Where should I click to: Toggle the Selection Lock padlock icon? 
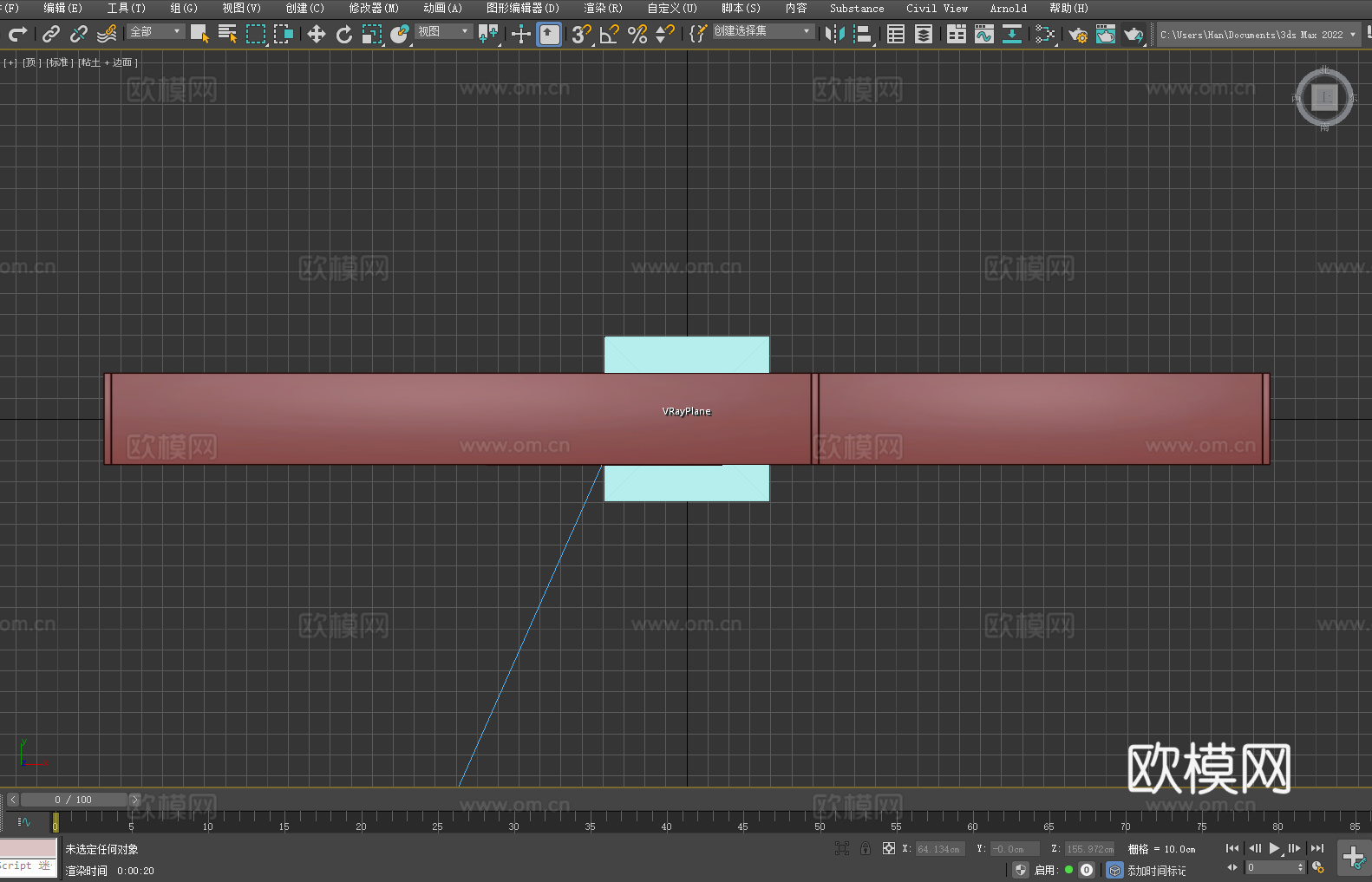tap(866, 848)
